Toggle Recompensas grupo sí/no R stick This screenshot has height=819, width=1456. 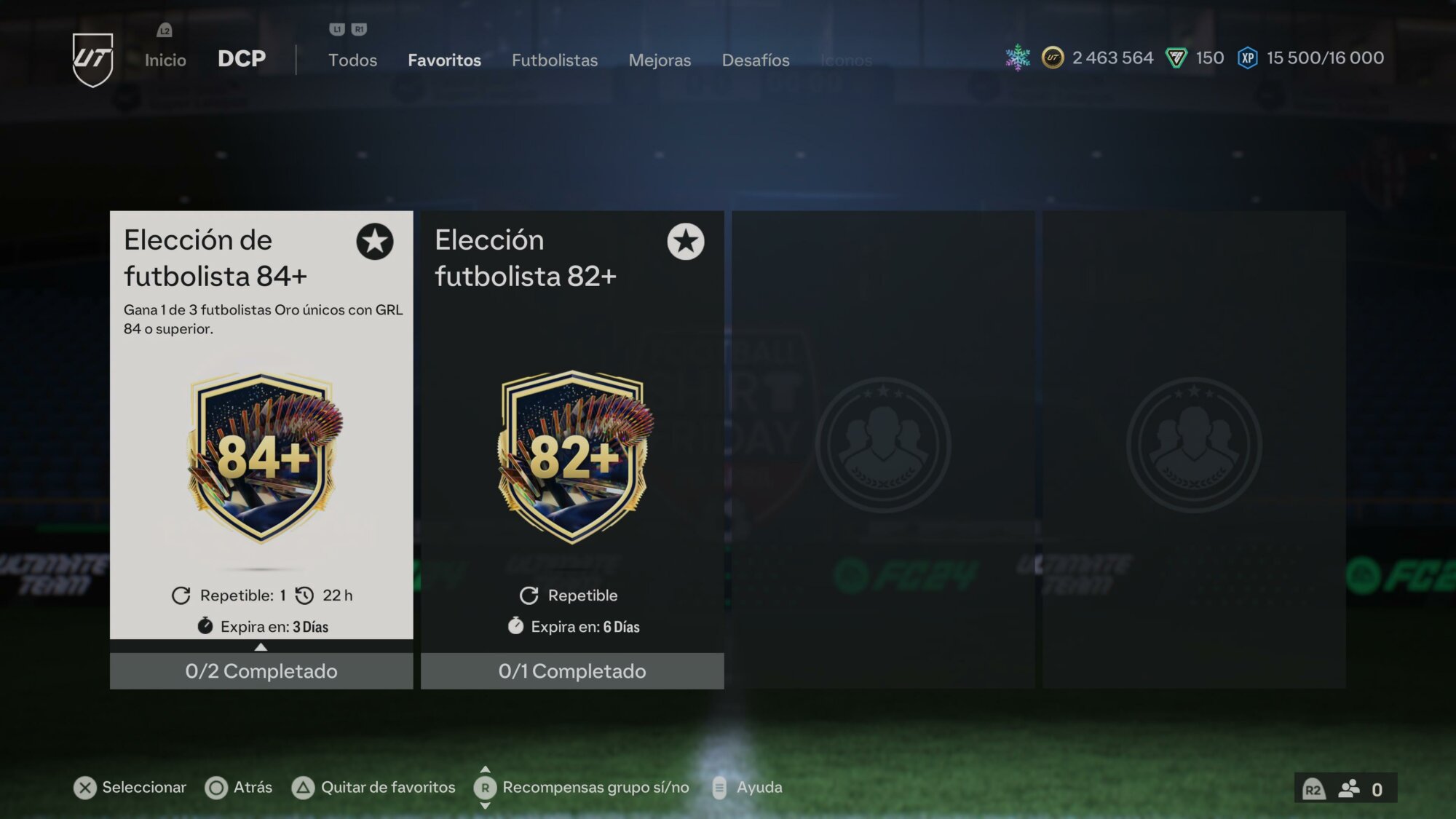[486, 788]
